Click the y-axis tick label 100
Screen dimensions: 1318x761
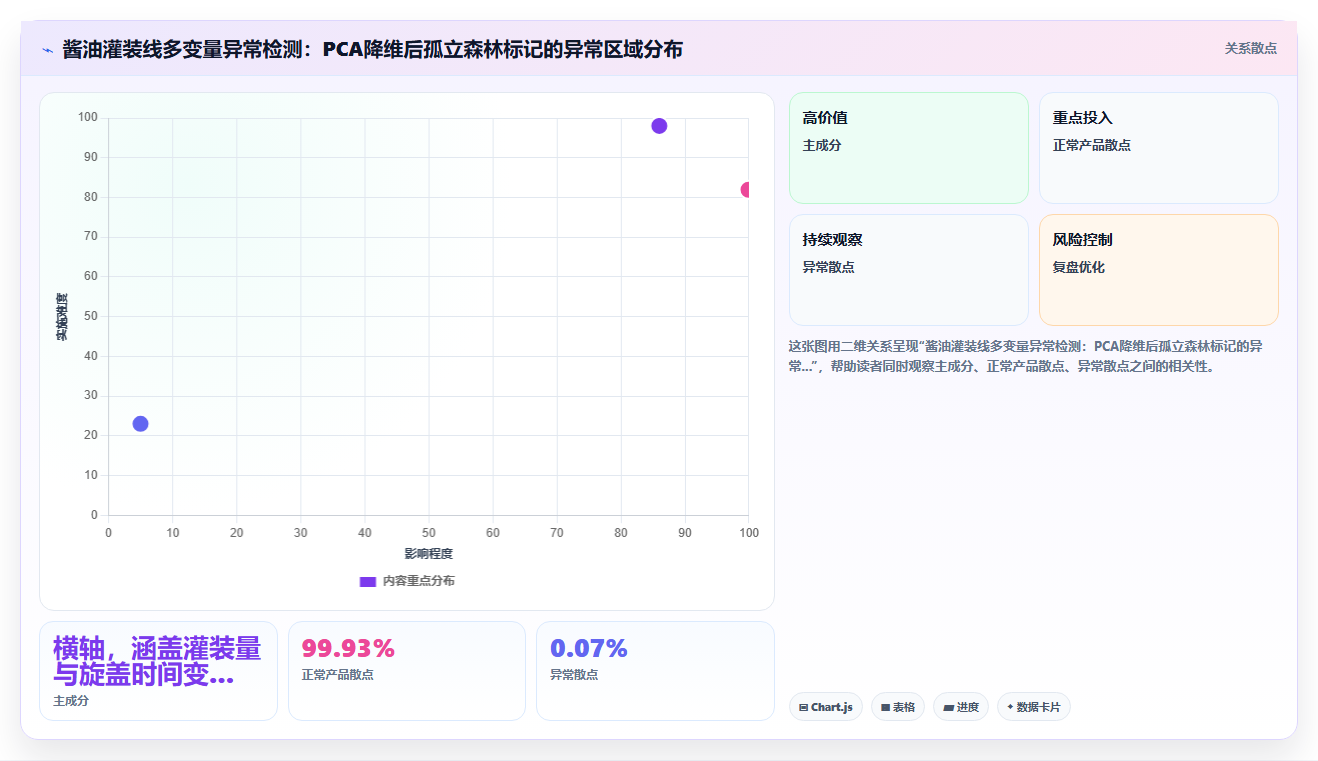pyautogui.click(x=88, y=118)
